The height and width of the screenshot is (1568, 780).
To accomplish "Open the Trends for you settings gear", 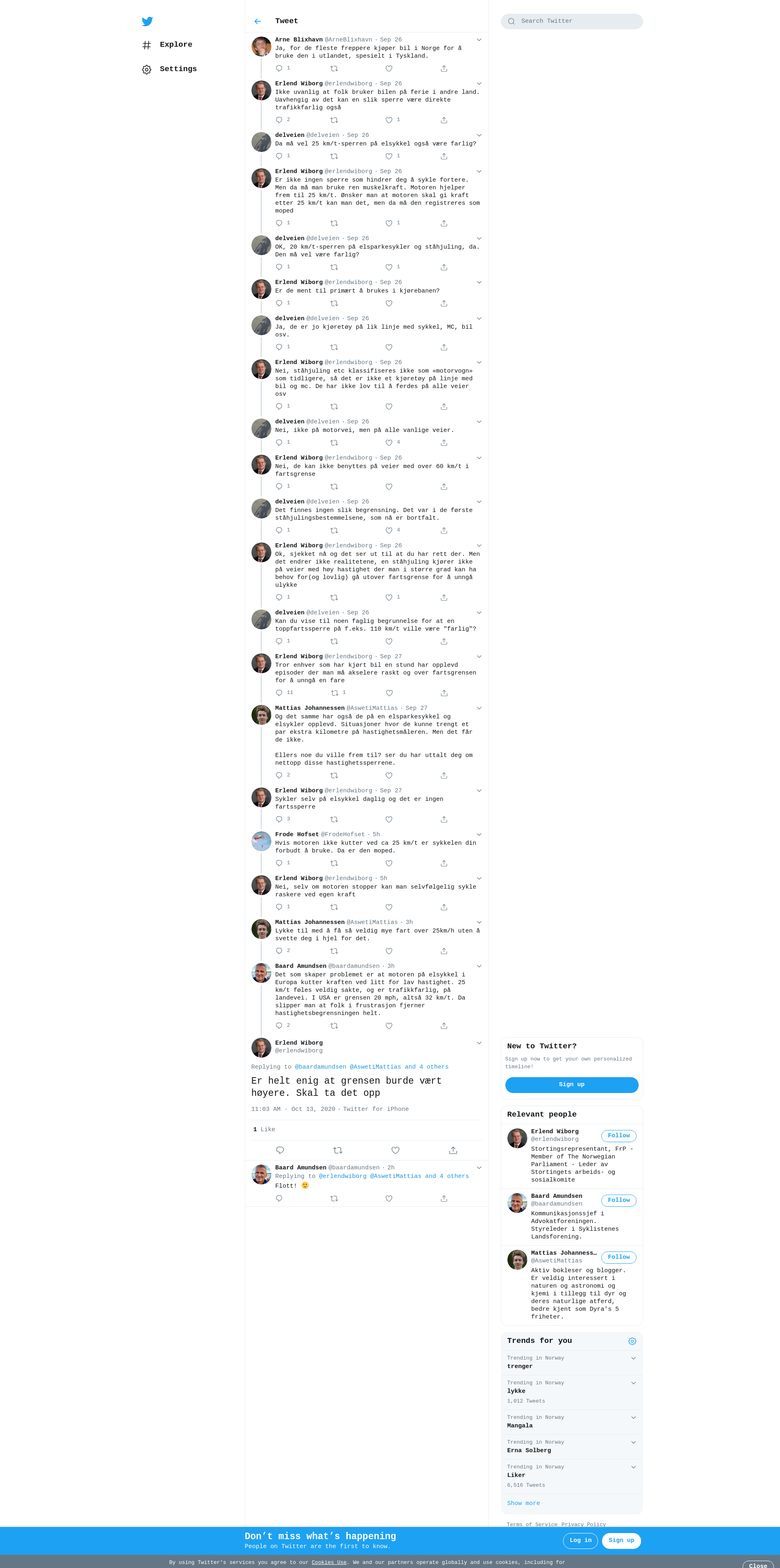I will coord(632,1341).
